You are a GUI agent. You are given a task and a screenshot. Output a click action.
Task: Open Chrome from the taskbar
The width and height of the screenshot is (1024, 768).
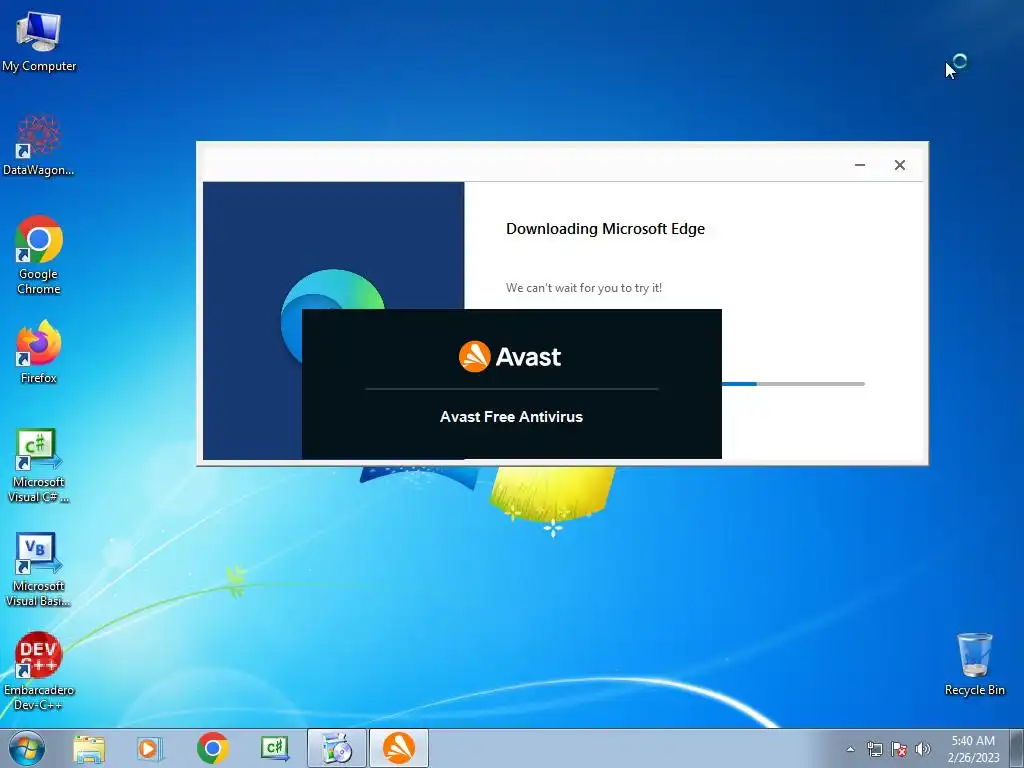(x=212, y=748)
